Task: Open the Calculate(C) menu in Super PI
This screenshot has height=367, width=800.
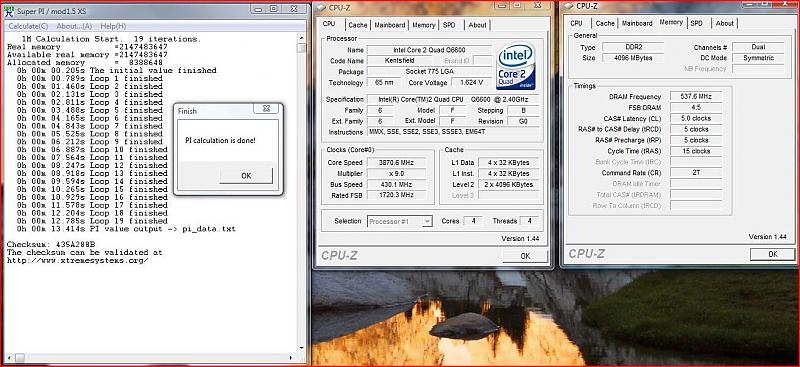Action: coord(28,26)
